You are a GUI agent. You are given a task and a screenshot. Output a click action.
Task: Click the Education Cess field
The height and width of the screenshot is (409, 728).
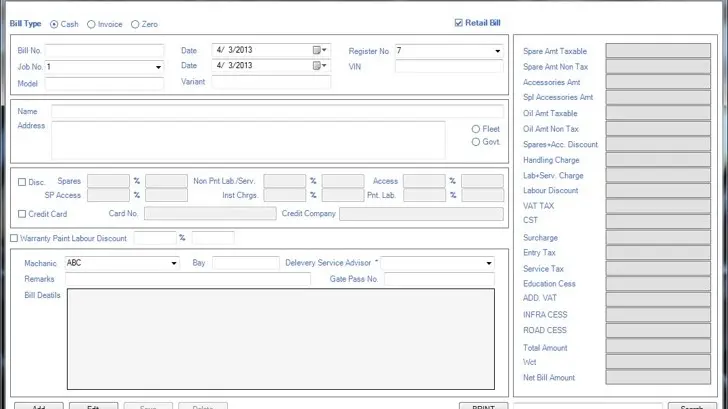coord(658,283)
